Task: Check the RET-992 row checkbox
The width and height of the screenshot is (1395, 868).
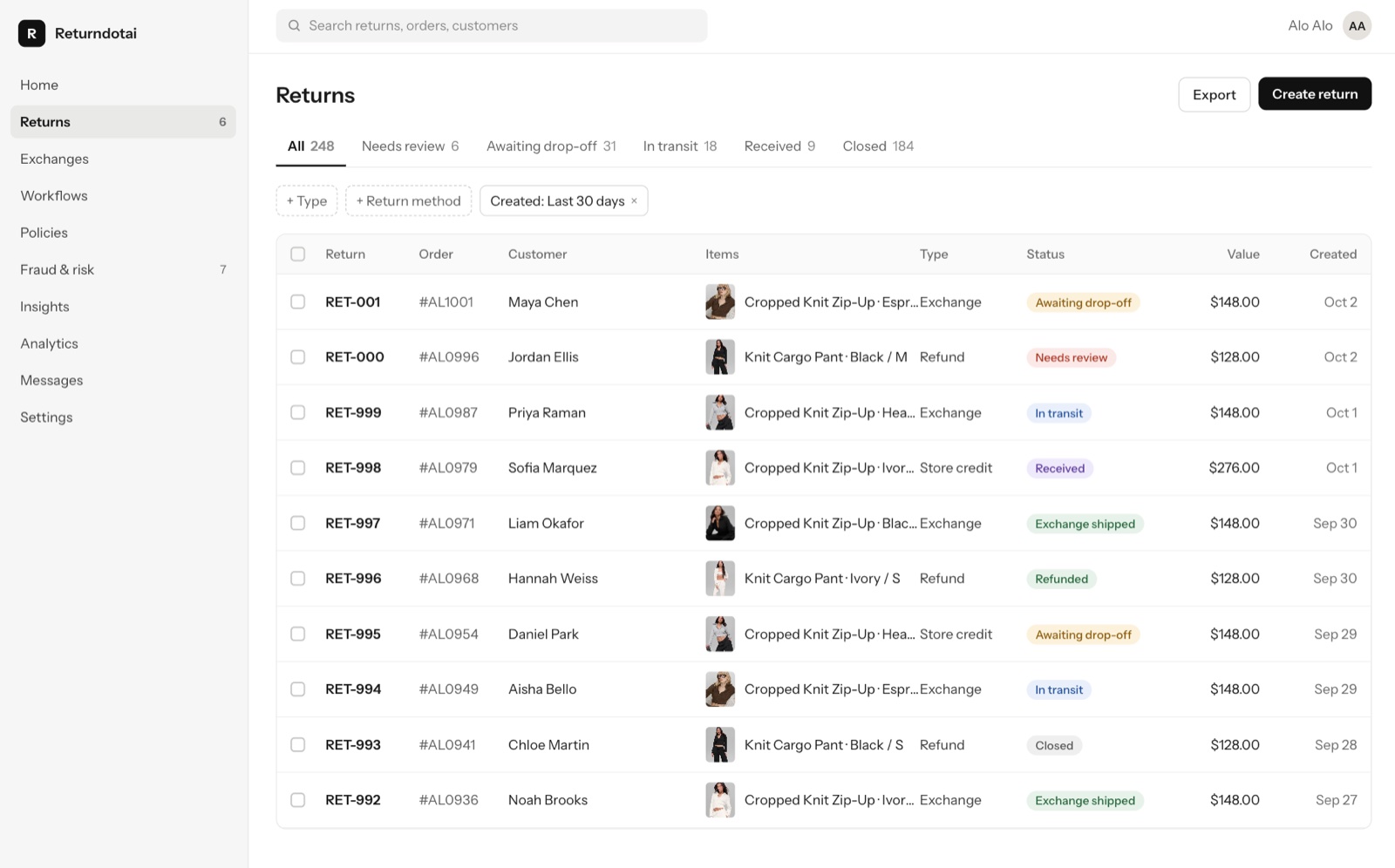Action: pyautogui.click(x=298, y=800)
